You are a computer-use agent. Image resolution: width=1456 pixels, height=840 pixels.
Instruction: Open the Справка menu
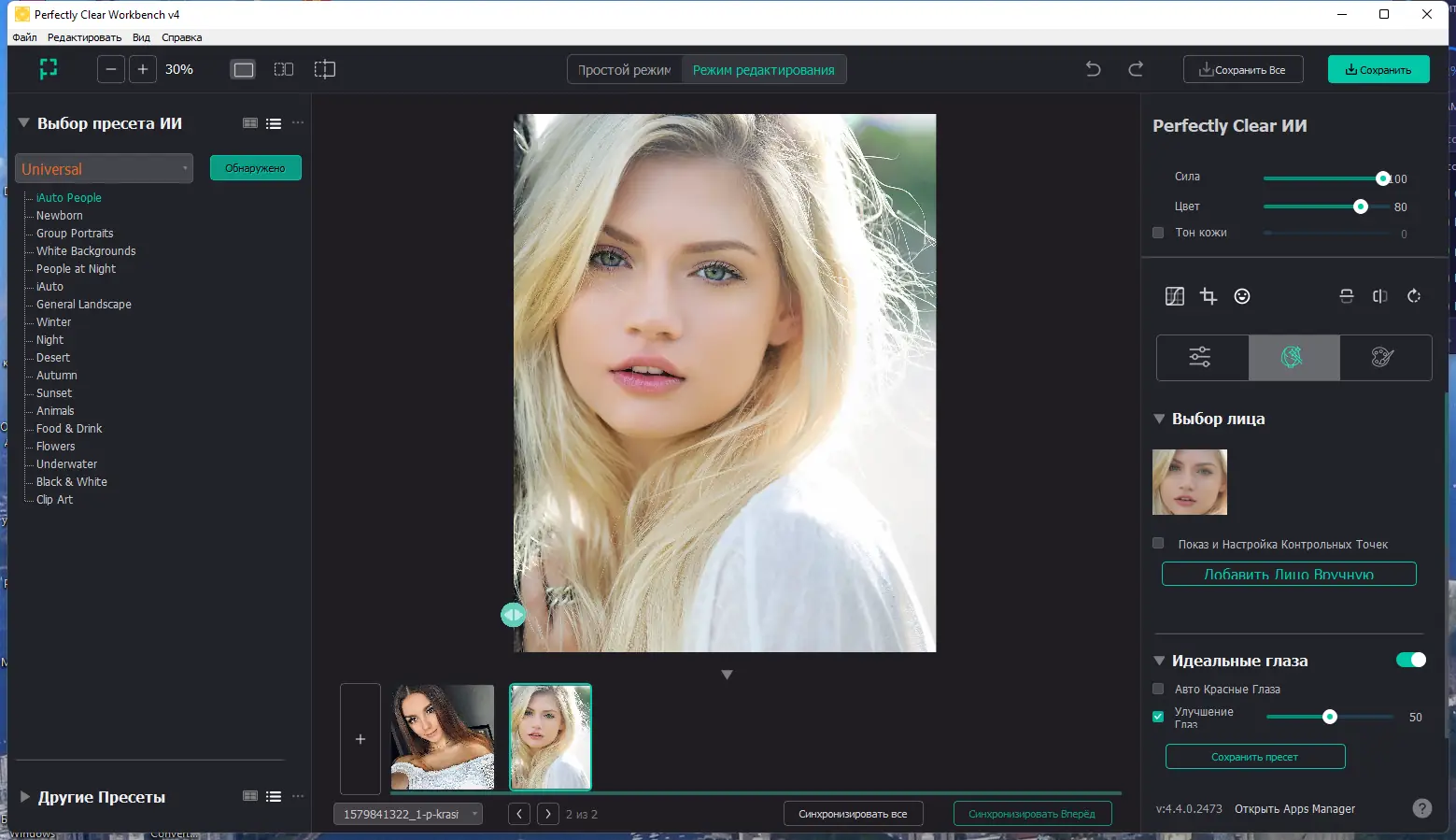tap(181, 37)
